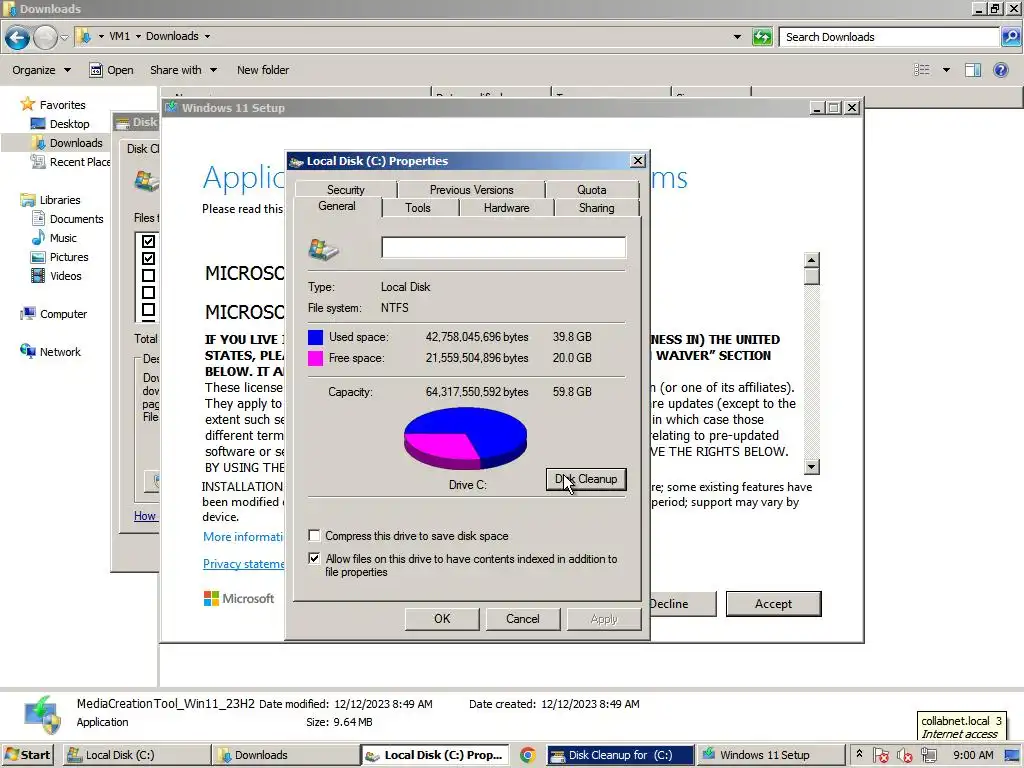Click the Forward navigation arrow in Explorer
Image resolution: width=1024 pixels, height=768 pixels.
pos(45,38)
